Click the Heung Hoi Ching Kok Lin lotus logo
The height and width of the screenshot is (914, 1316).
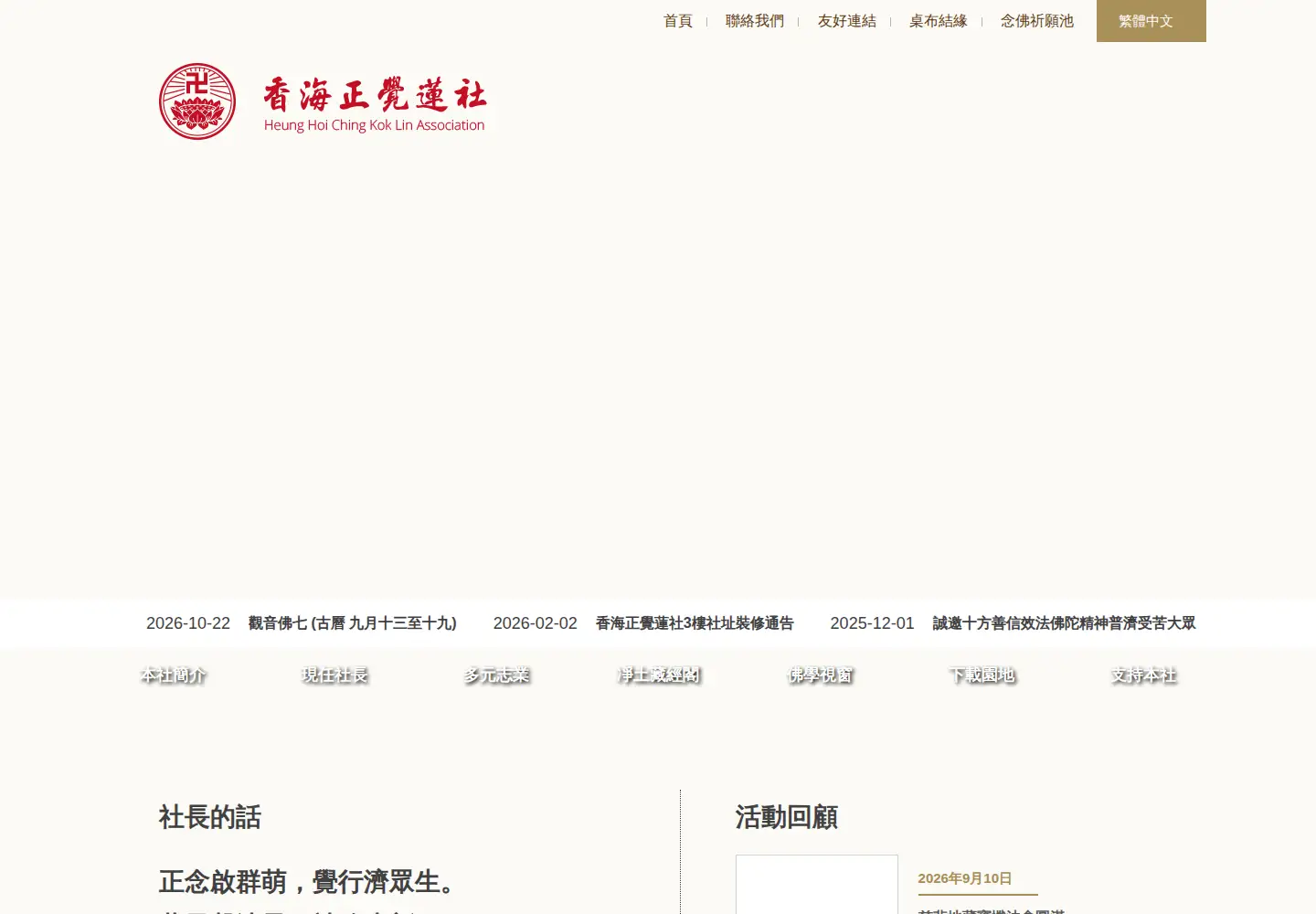pos(197,101)
